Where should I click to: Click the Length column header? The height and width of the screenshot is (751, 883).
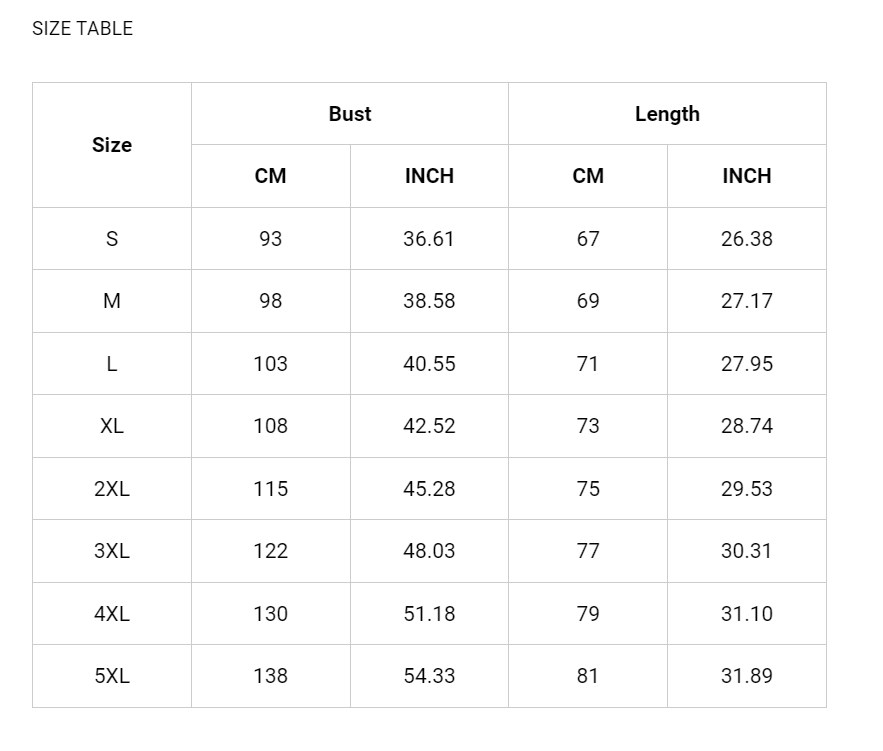coord(667,114)
